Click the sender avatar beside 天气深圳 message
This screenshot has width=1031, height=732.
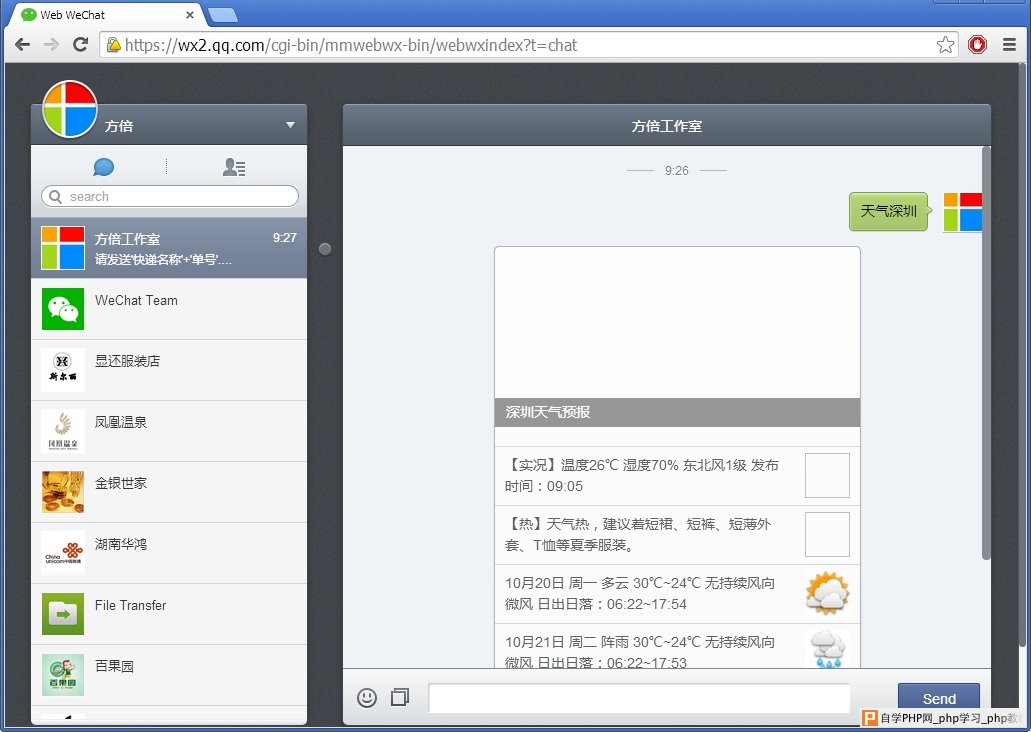tap(963, 212)
